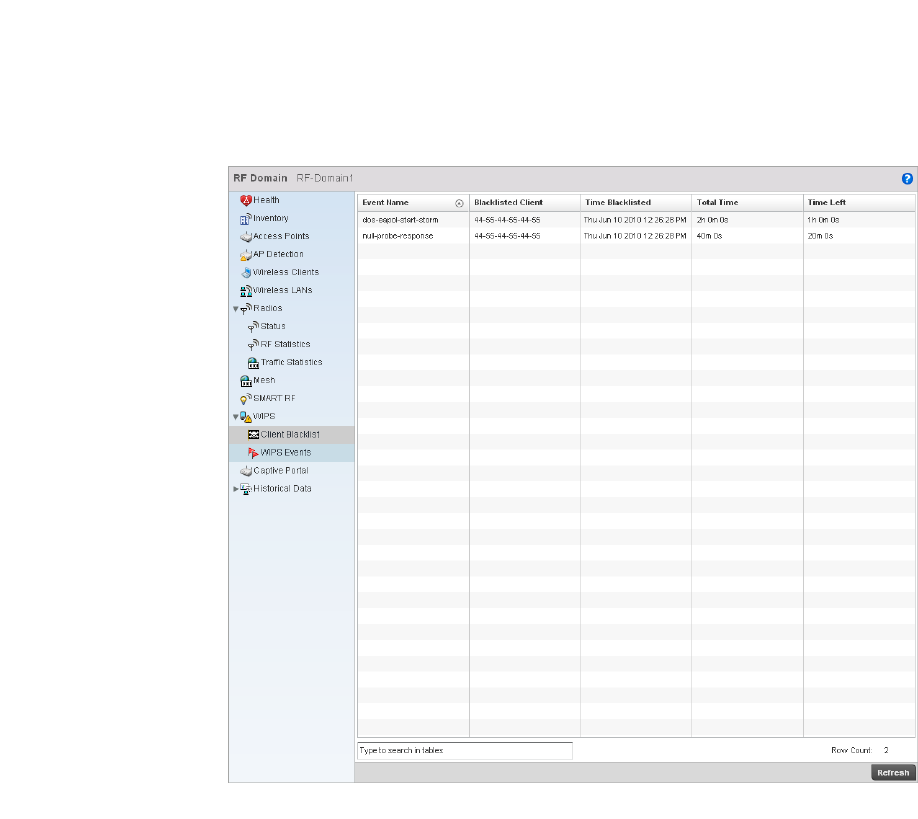Click the RF-Domain1 title text
This screenshot has width=918, height=819.
pyautogui.click(x=325, y=179)
